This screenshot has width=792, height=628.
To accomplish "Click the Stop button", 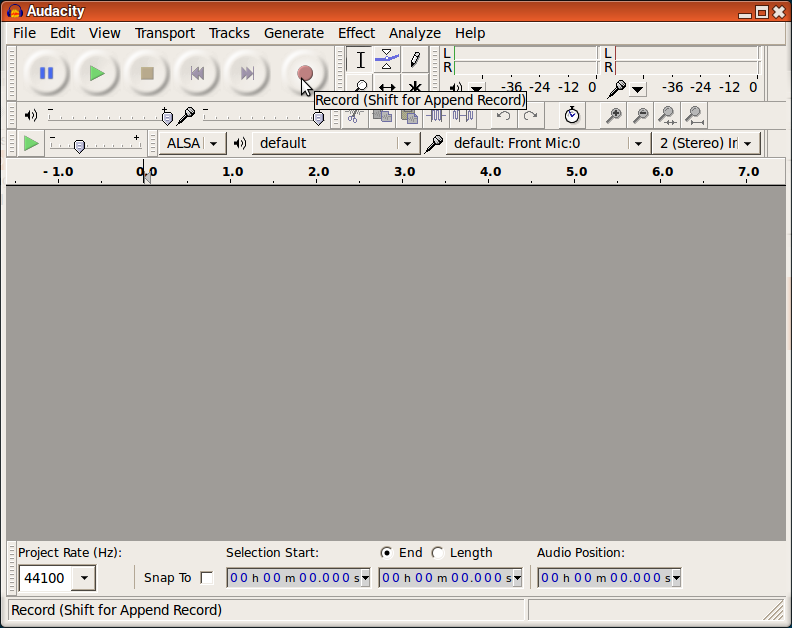I will 147,73.
